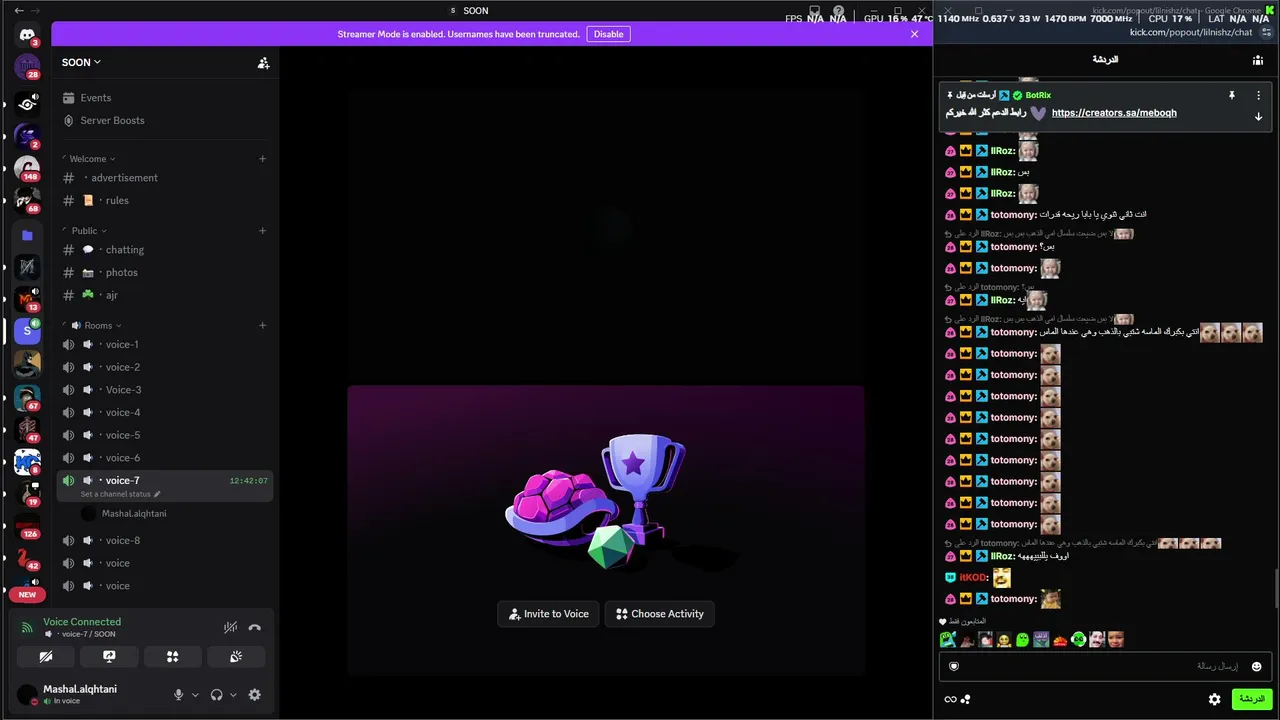Expand pinned message with down arrow
1280x720 pixels.
point(1258,117)
